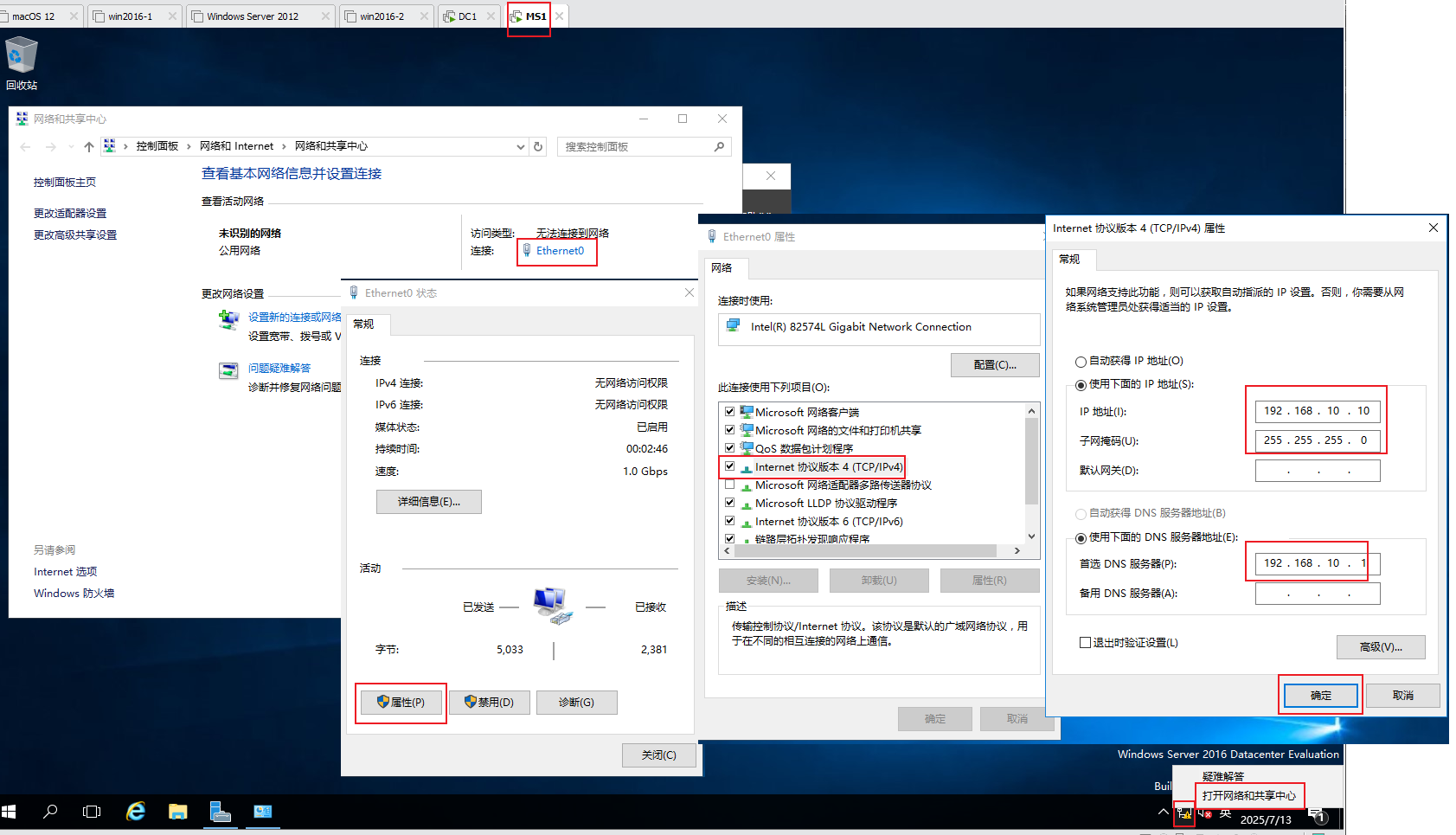Open the Recycle Bin desktop icon
This screenshot has height=835, width=1456.
(22, 63)
